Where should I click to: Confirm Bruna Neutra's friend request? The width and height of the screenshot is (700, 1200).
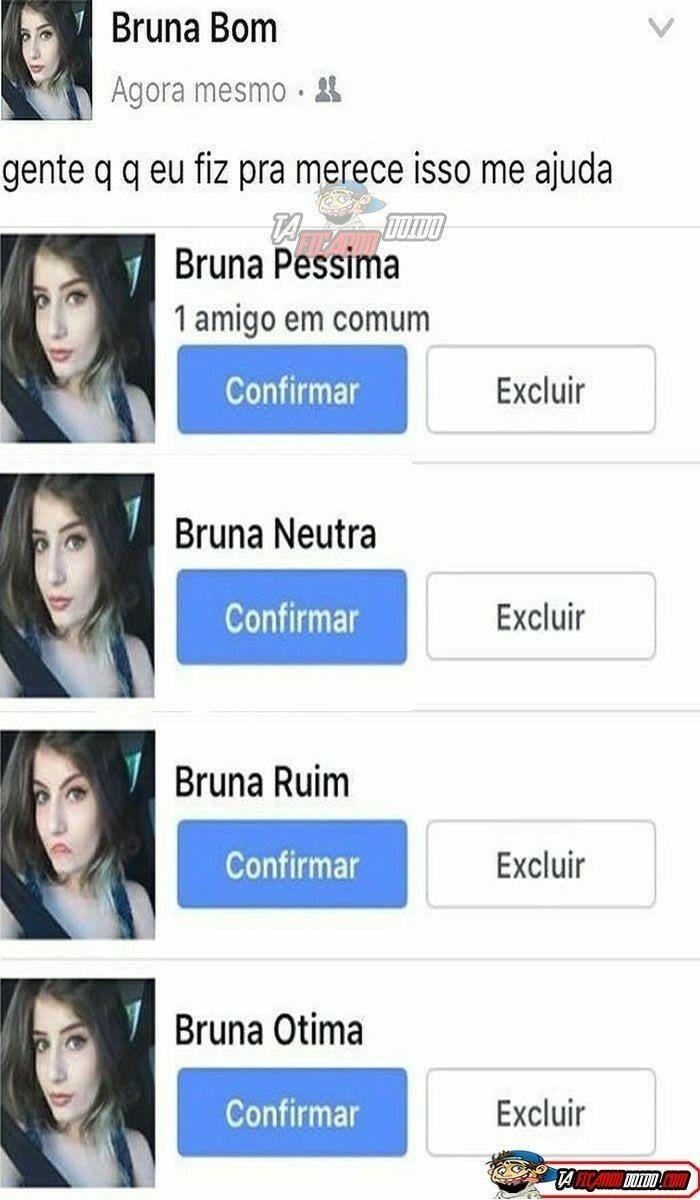point(292,617)
